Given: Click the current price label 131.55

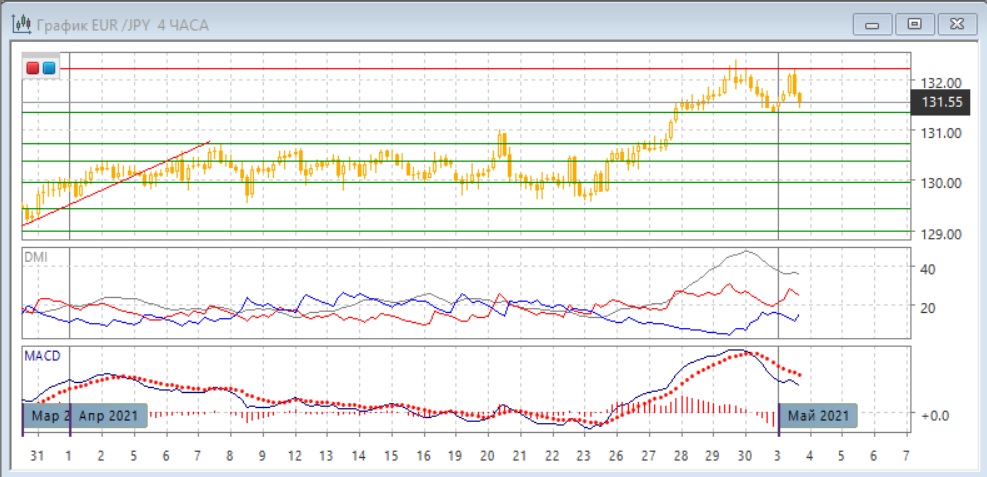Looking at the screenshot, I should point(941,102).
